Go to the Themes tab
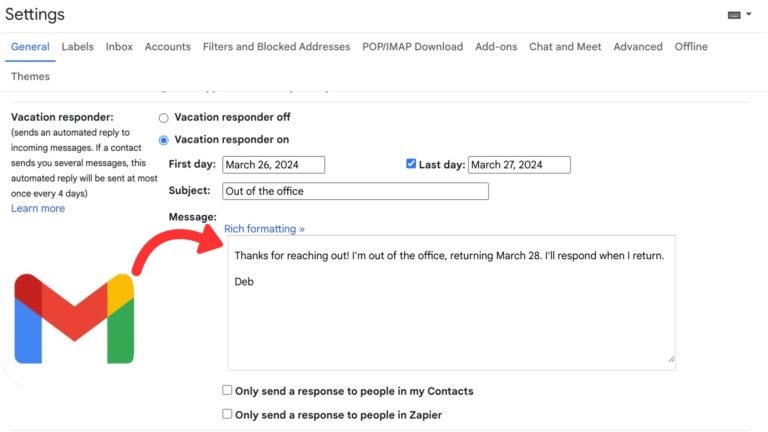Image resolution: width=768 pixels, height=432 pixels. pos(30,77)
